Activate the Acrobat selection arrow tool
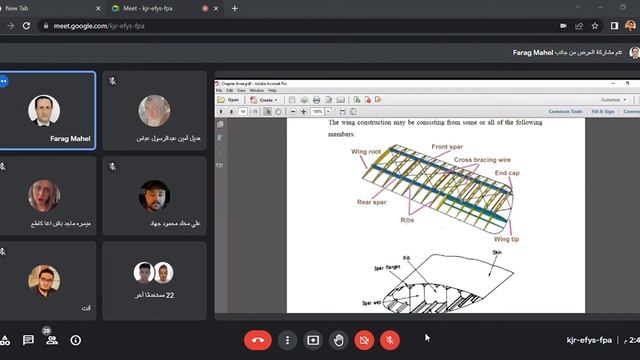 click(267, 111)
